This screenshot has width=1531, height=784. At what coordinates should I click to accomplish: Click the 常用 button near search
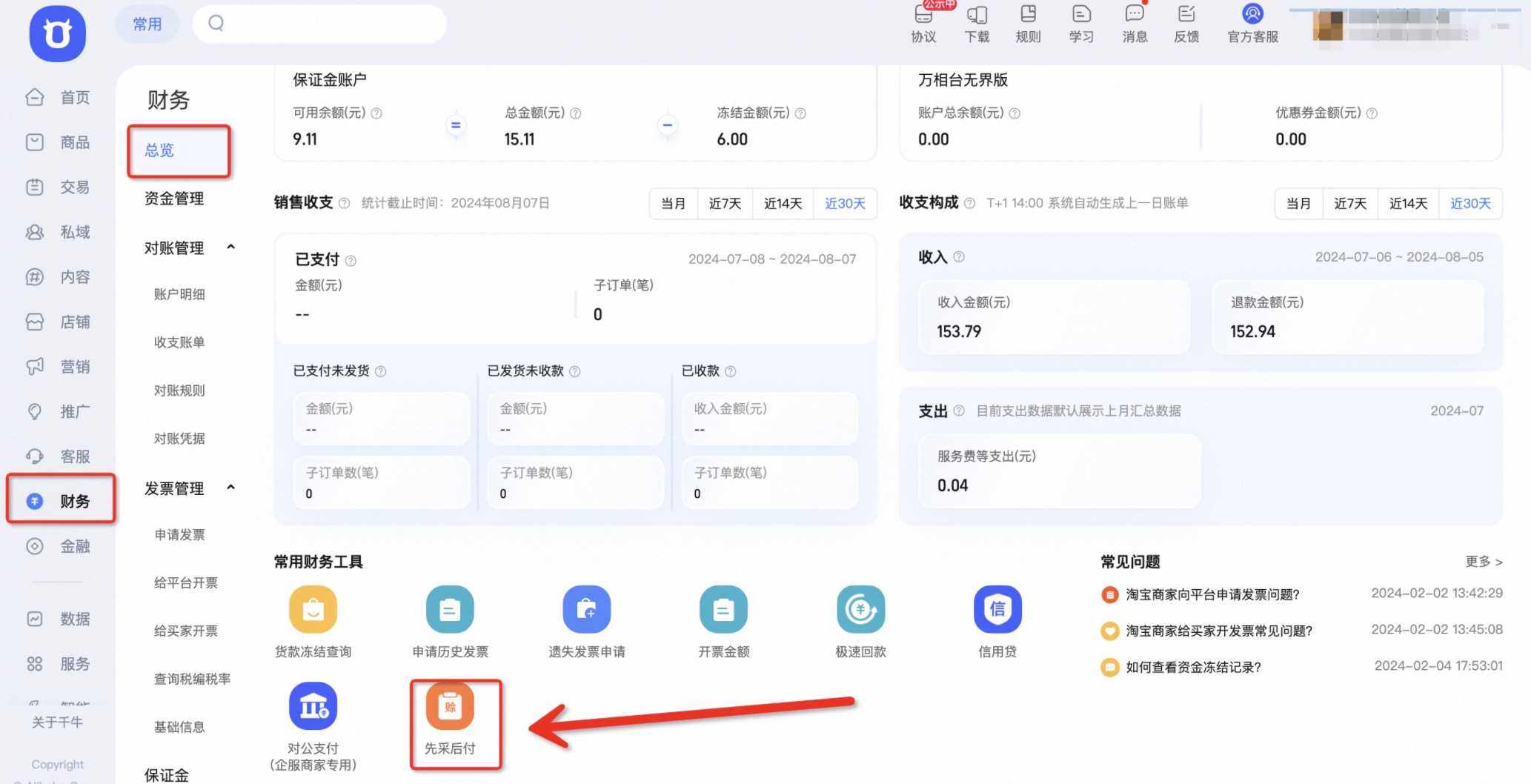[147, 24]
